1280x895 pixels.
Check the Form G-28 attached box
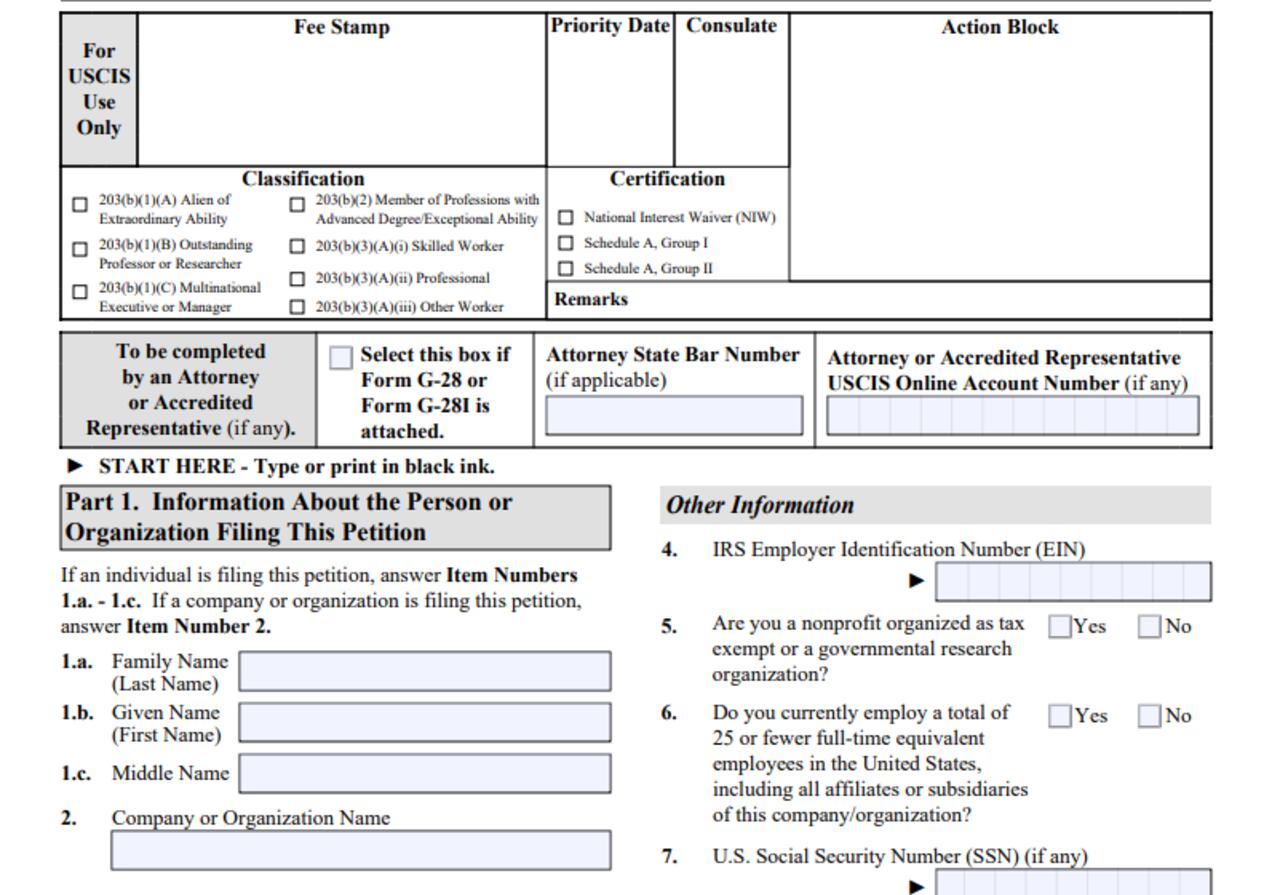[341, 358]
